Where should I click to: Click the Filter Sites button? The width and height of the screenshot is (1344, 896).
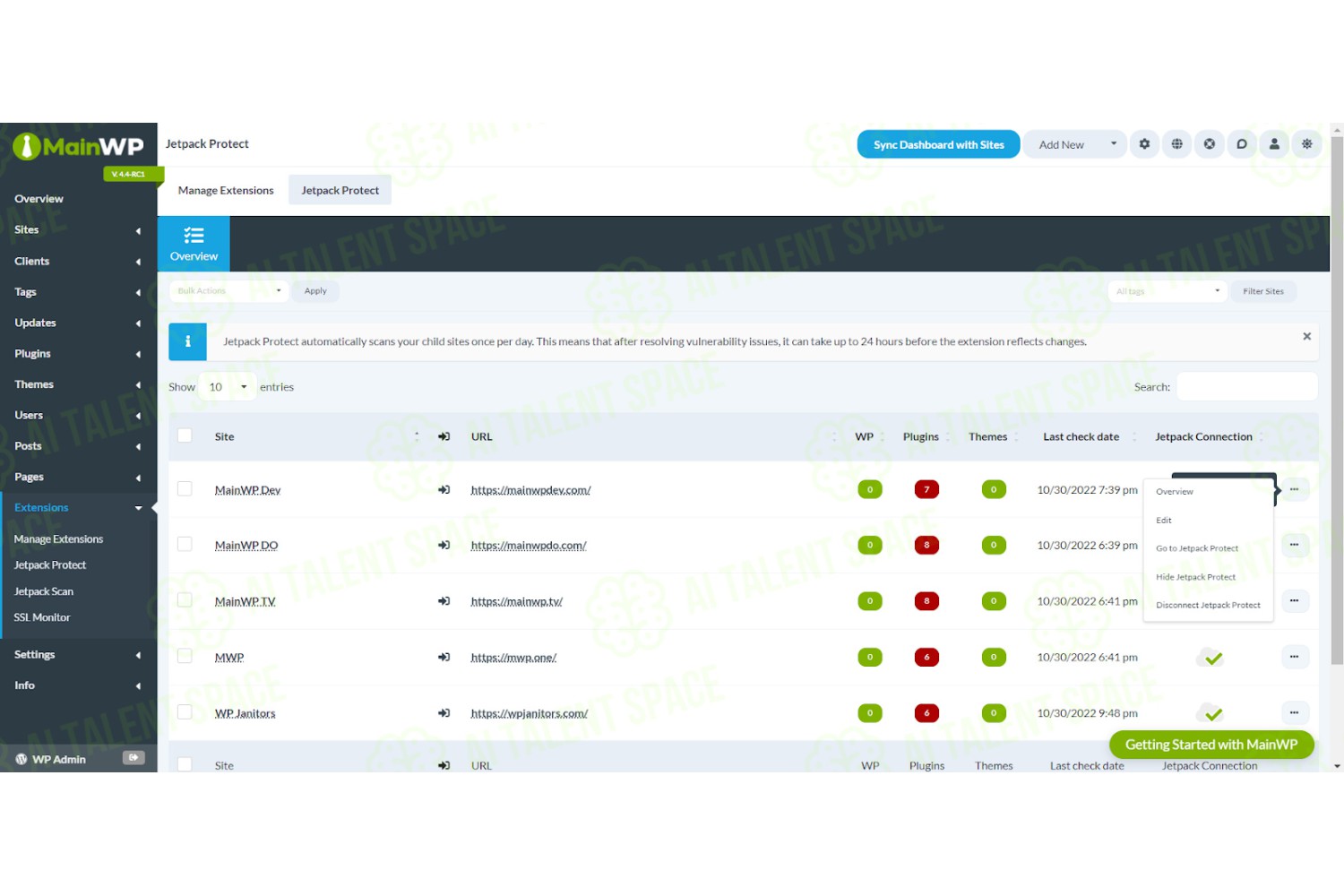pos(1263,291)
